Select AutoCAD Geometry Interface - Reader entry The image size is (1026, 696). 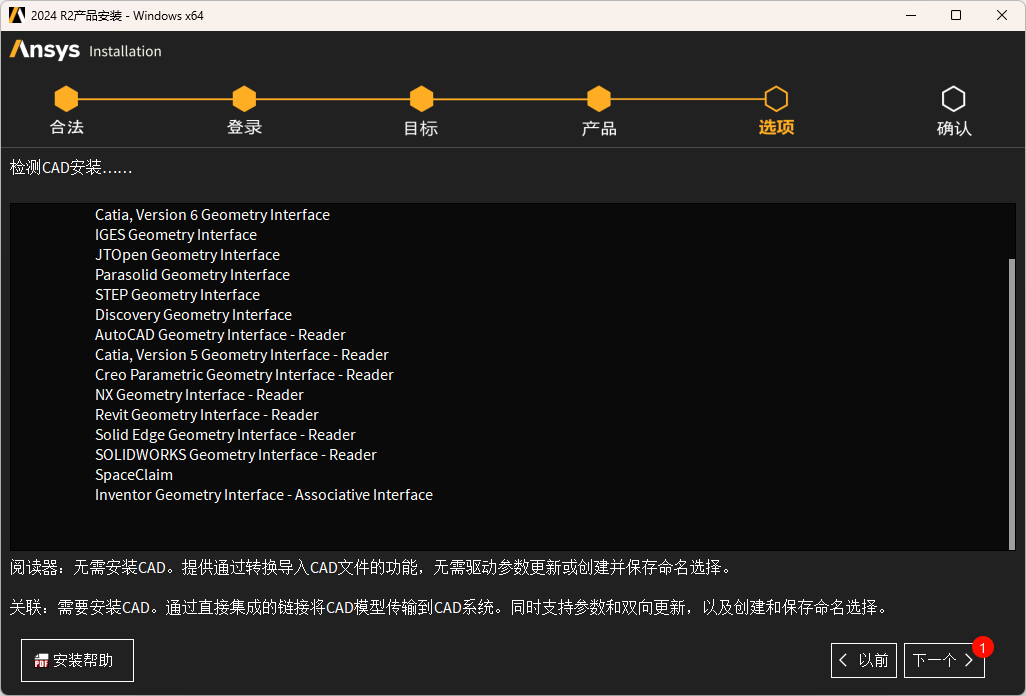[220, 335]
